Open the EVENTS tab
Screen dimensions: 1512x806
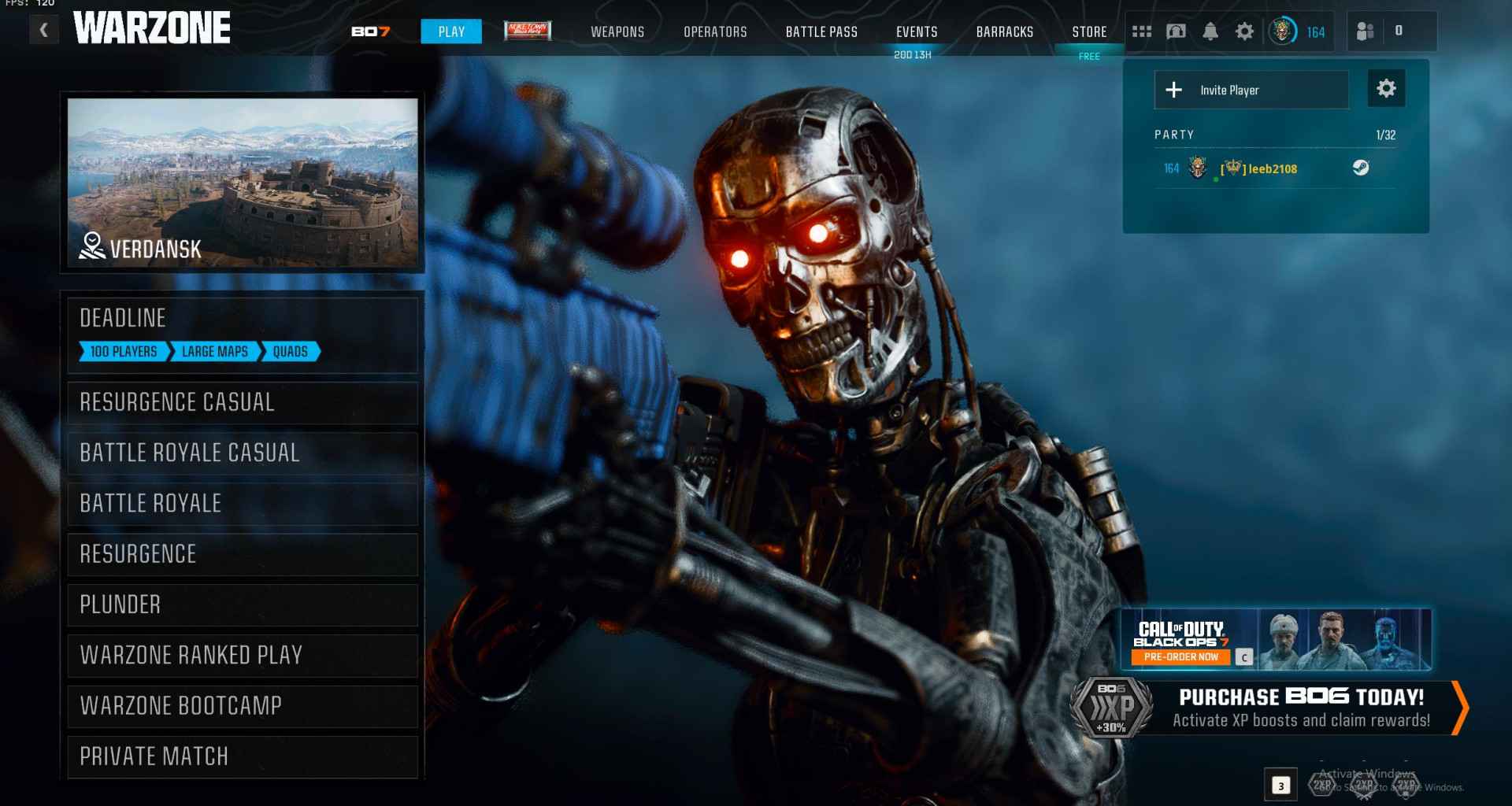pyautogui.click(x=917, y=31)
